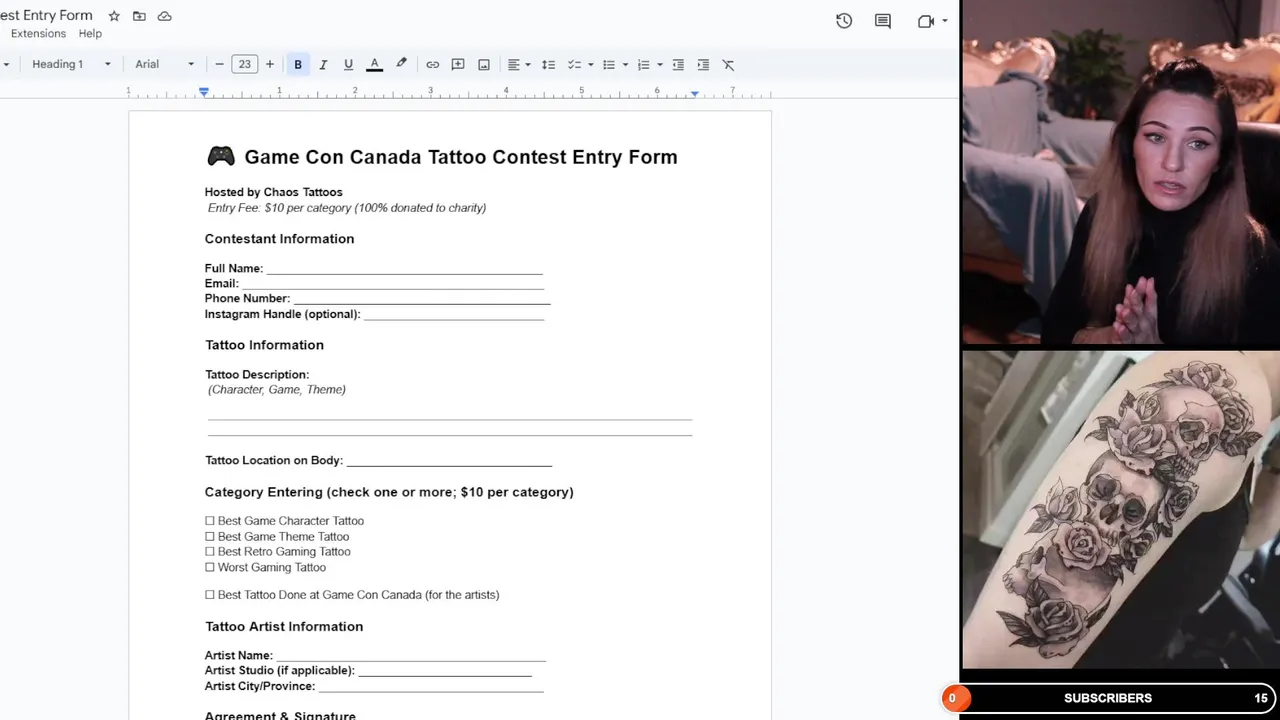Click the font size field showing 23
The image size is (1280, 720).
tap(244, 64)
